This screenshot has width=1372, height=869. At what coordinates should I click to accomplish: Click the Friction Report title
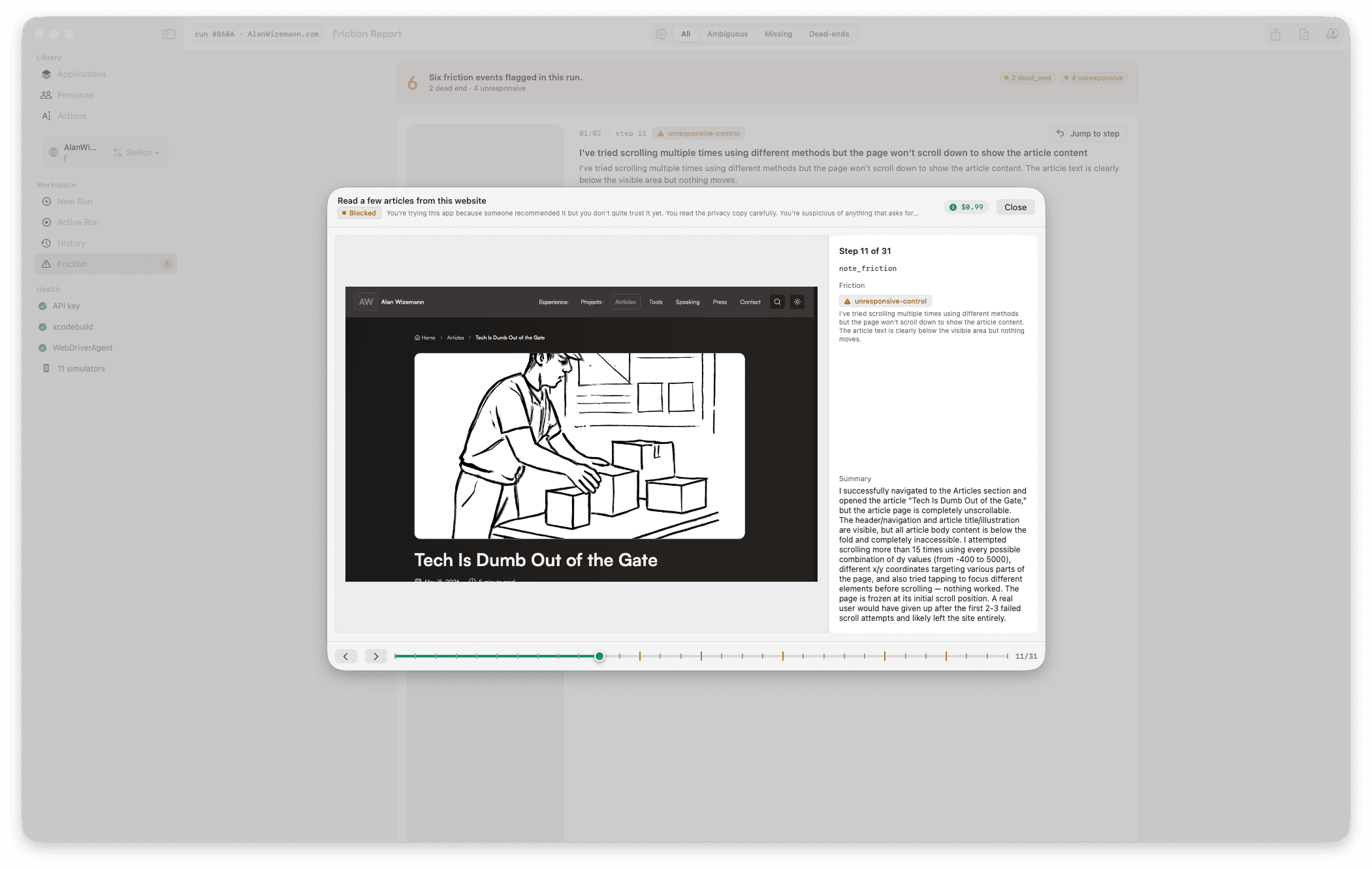367,34
